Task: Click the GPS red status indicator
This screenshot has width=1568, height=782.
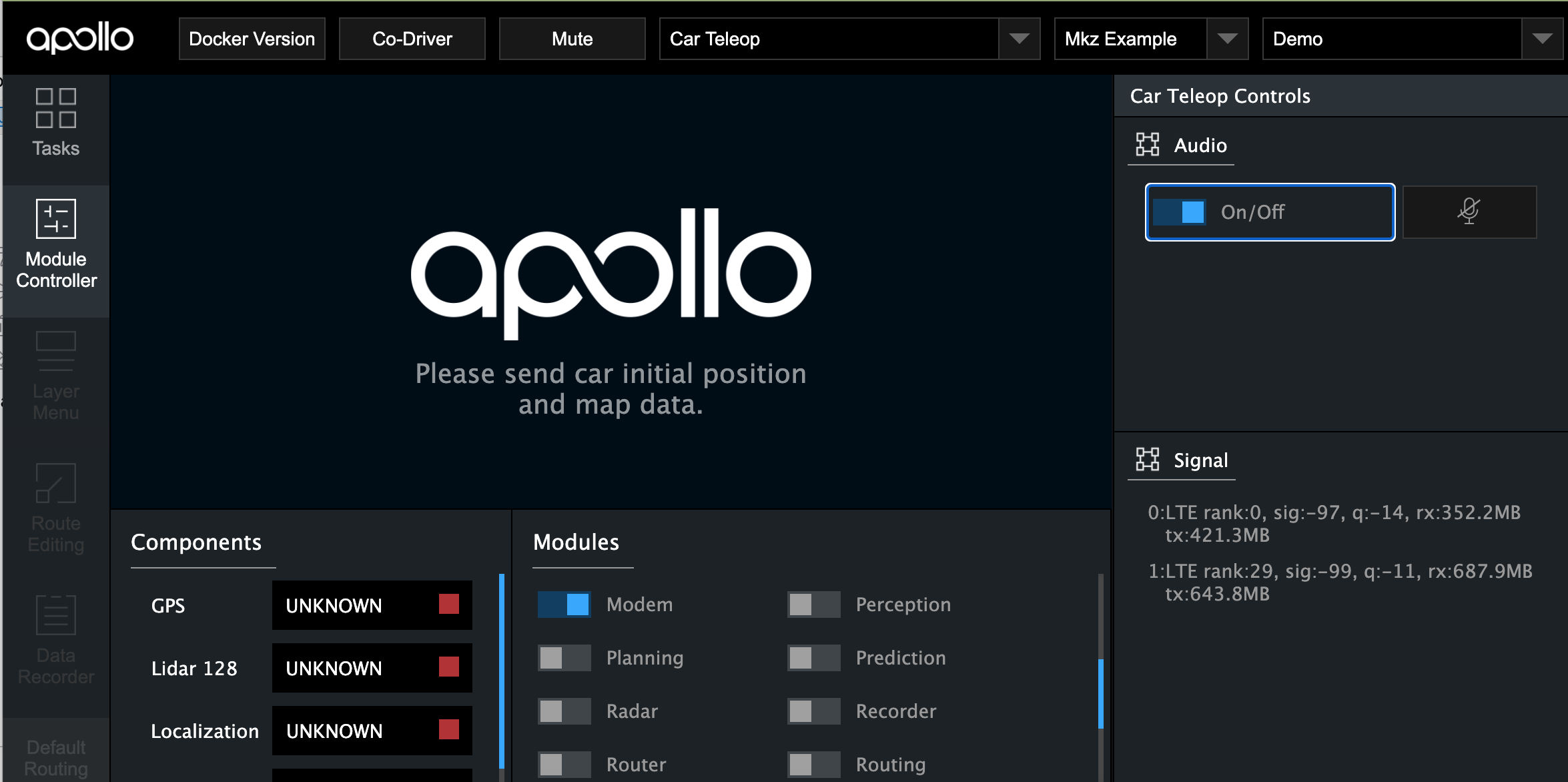Action: click(x=449, y=605)
